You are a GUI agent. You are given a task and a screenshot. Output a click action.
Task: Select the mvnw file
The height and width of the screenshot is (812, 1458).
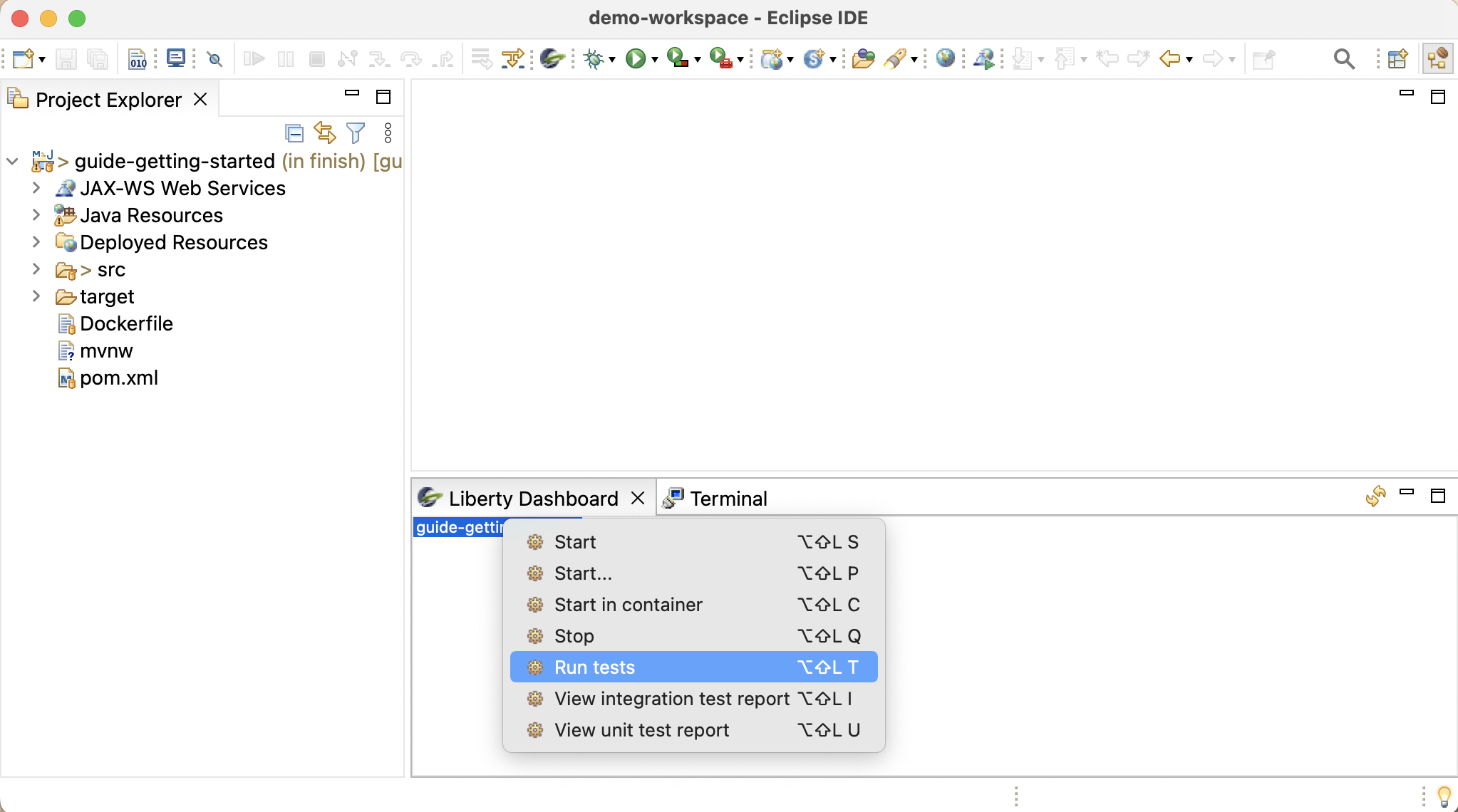(106, 351)
